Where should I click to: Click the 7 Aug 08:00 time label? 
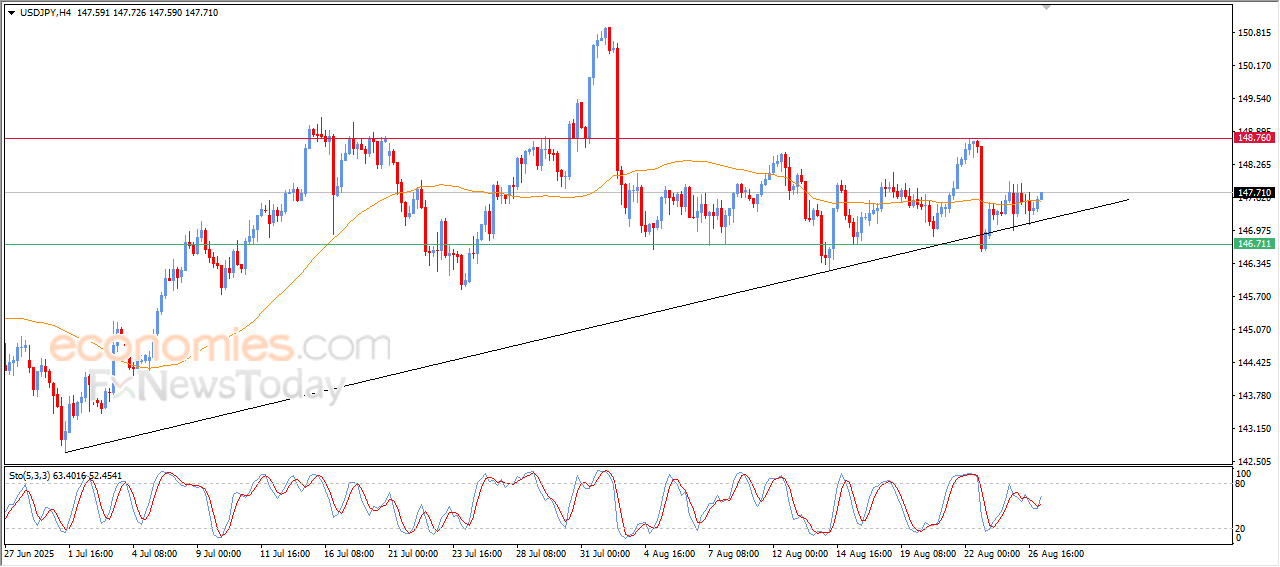[x=734, y=552]
